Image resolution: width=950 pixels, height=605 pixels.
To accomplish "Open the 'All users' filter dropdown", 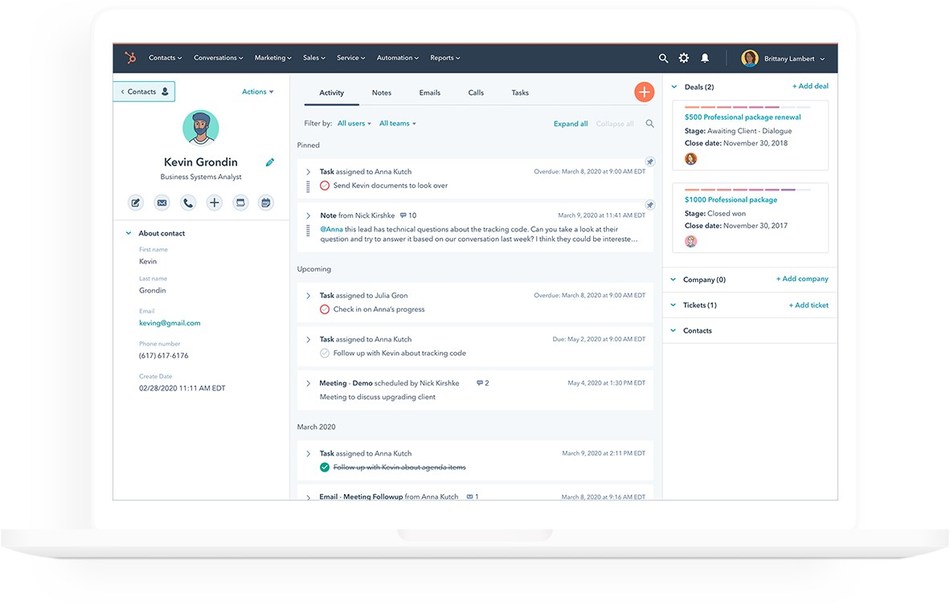I will point(354,122).
